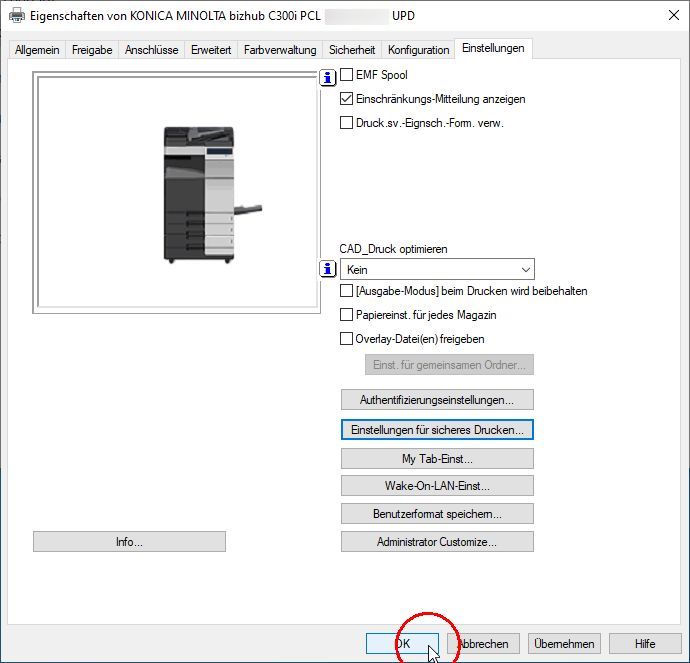Close the properties dialog window
690x663 pixels.
(x=669, y=15)
